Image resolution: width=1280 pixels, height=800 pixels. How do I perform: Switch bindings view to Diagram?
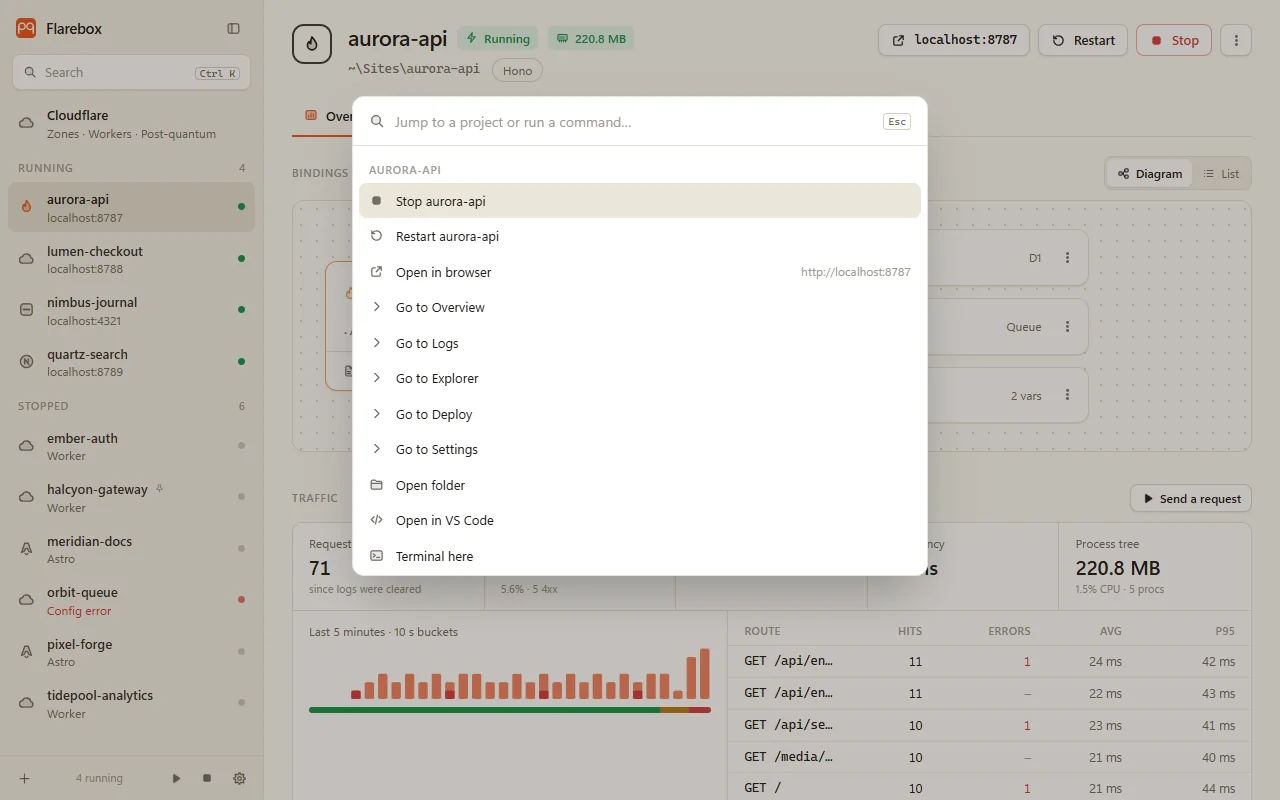pyautogui.click(x=1150, y=174)
